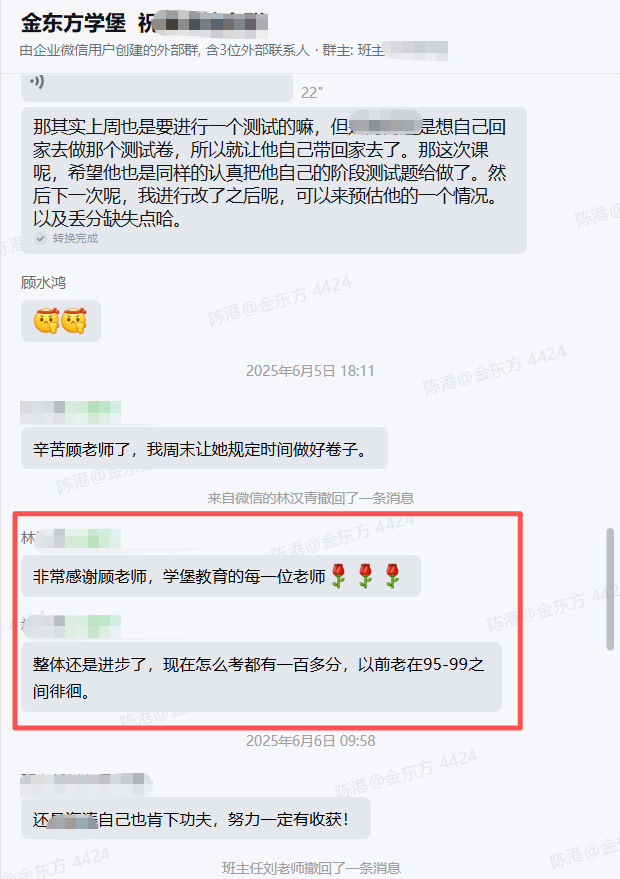
Task: Select the message starting 非常感谢顾老师
Action: [x=221, y=576]
